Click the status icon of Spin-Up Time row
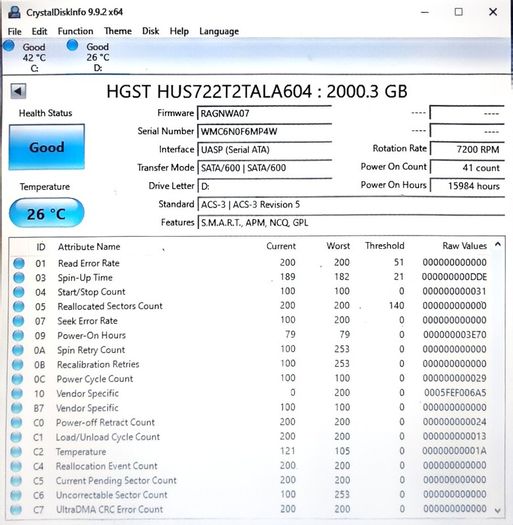513x525 pixels. click(19, 278)
